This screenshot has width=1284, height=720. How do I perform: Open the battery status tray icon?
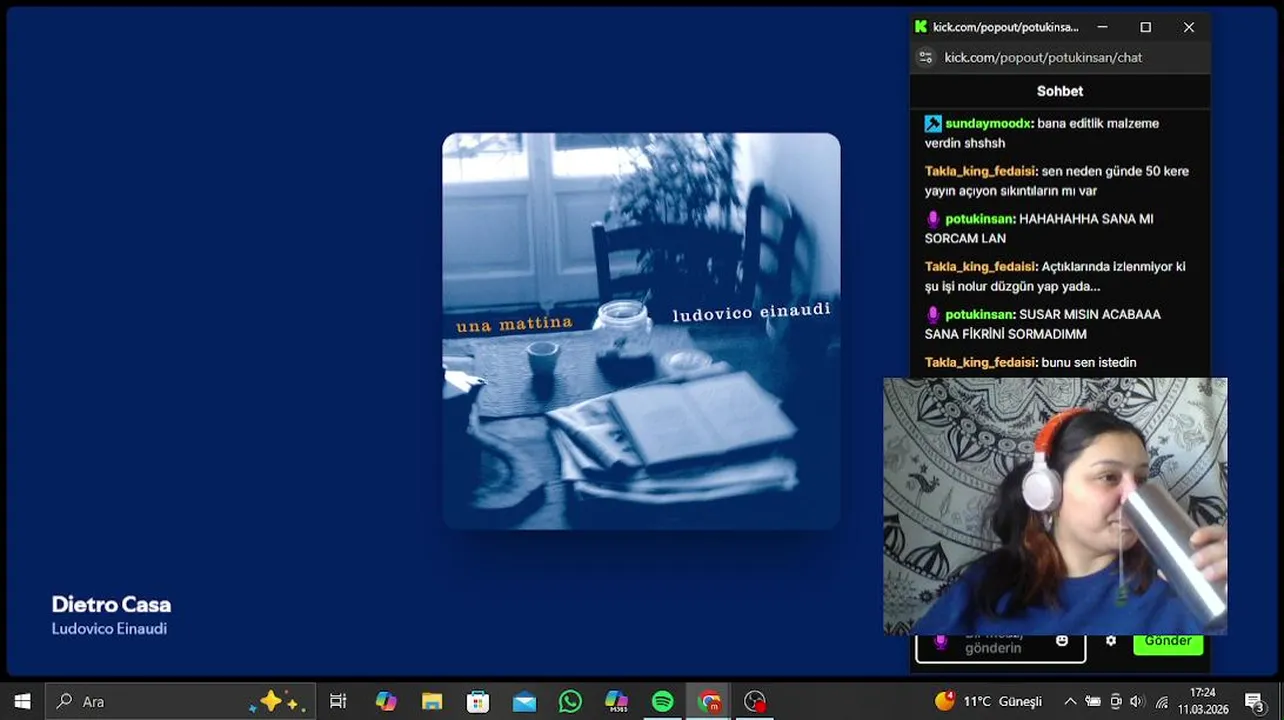click(1093, 701)
